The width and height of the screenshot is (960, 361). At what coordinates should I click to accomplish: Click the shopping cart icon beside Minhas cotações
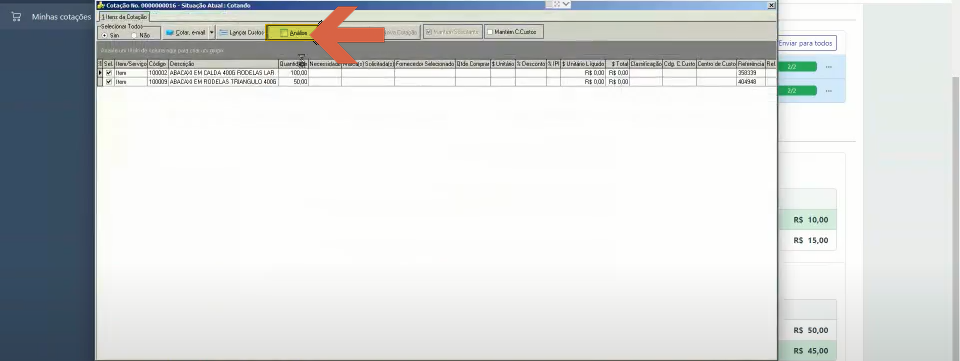tap(16, 17)
